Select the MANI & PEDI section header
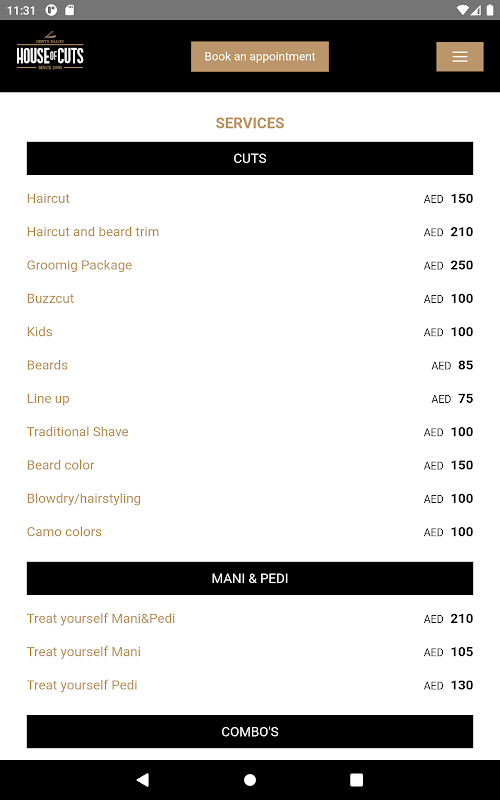The image size is (500, 800). [250, 579]
